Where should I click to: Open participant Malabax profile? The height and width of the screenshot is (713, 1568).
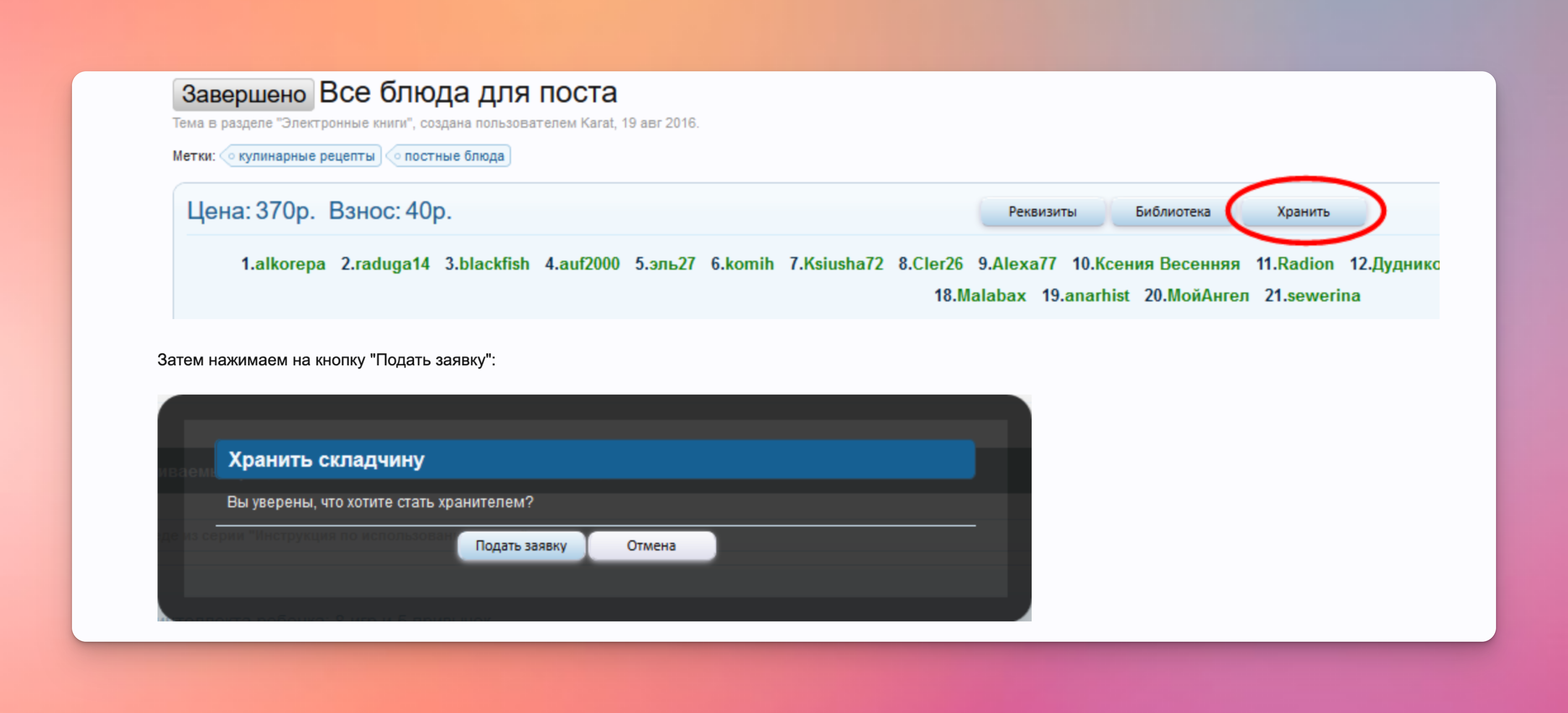point(991,295)
